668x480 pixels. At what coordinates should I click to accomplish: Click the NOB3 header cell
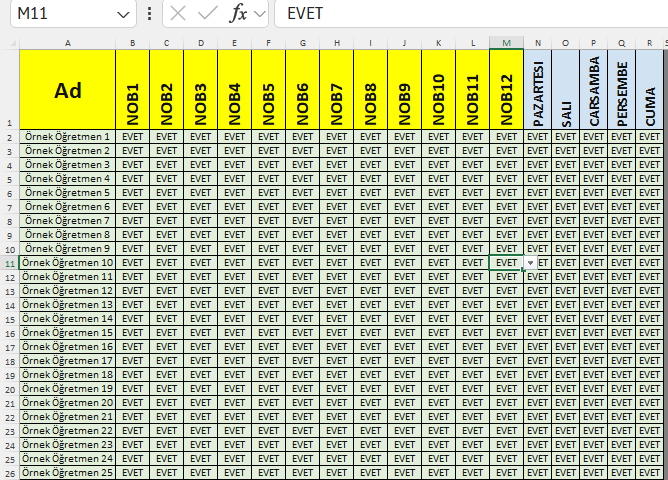pos(201,90)
